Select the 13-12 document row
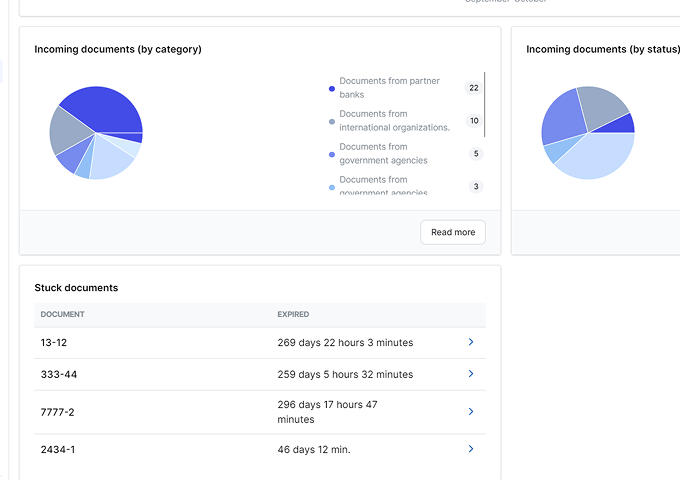This screenshot has width=680, height=480. [x=260, y=343]
